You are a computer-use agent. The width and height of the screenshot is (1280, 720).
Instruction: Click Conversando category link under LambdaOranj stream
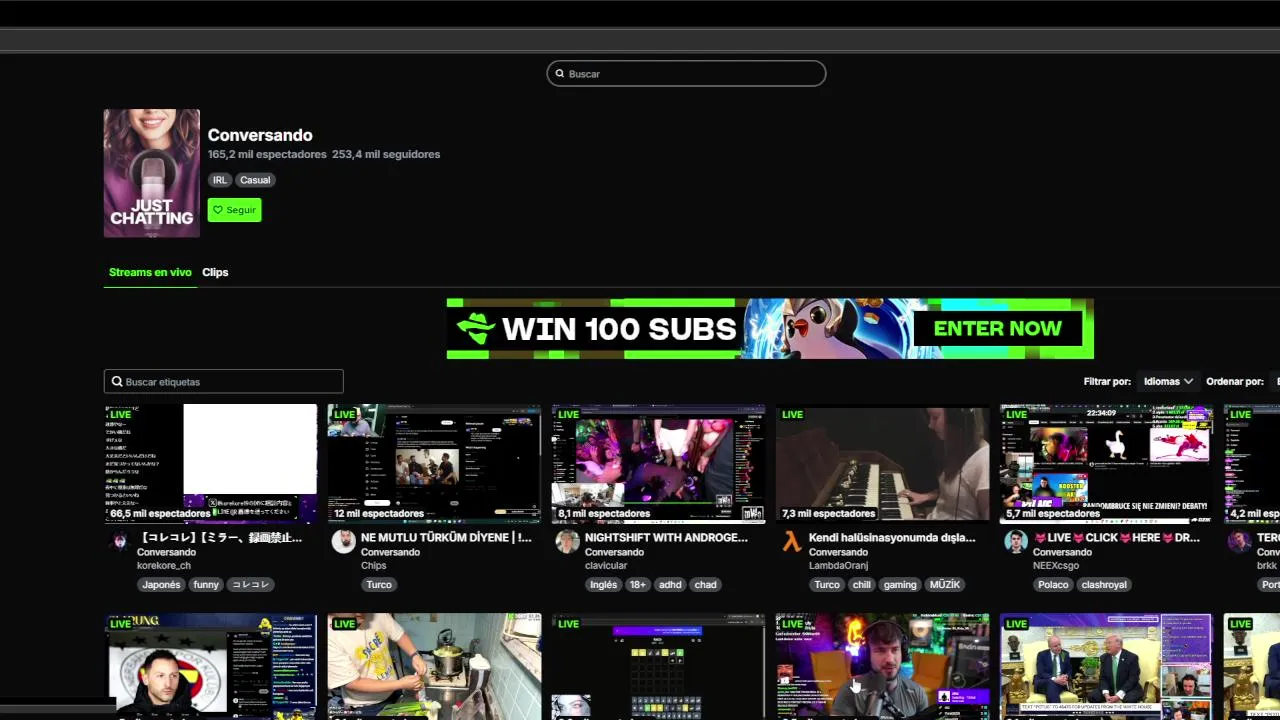point(838,552)
